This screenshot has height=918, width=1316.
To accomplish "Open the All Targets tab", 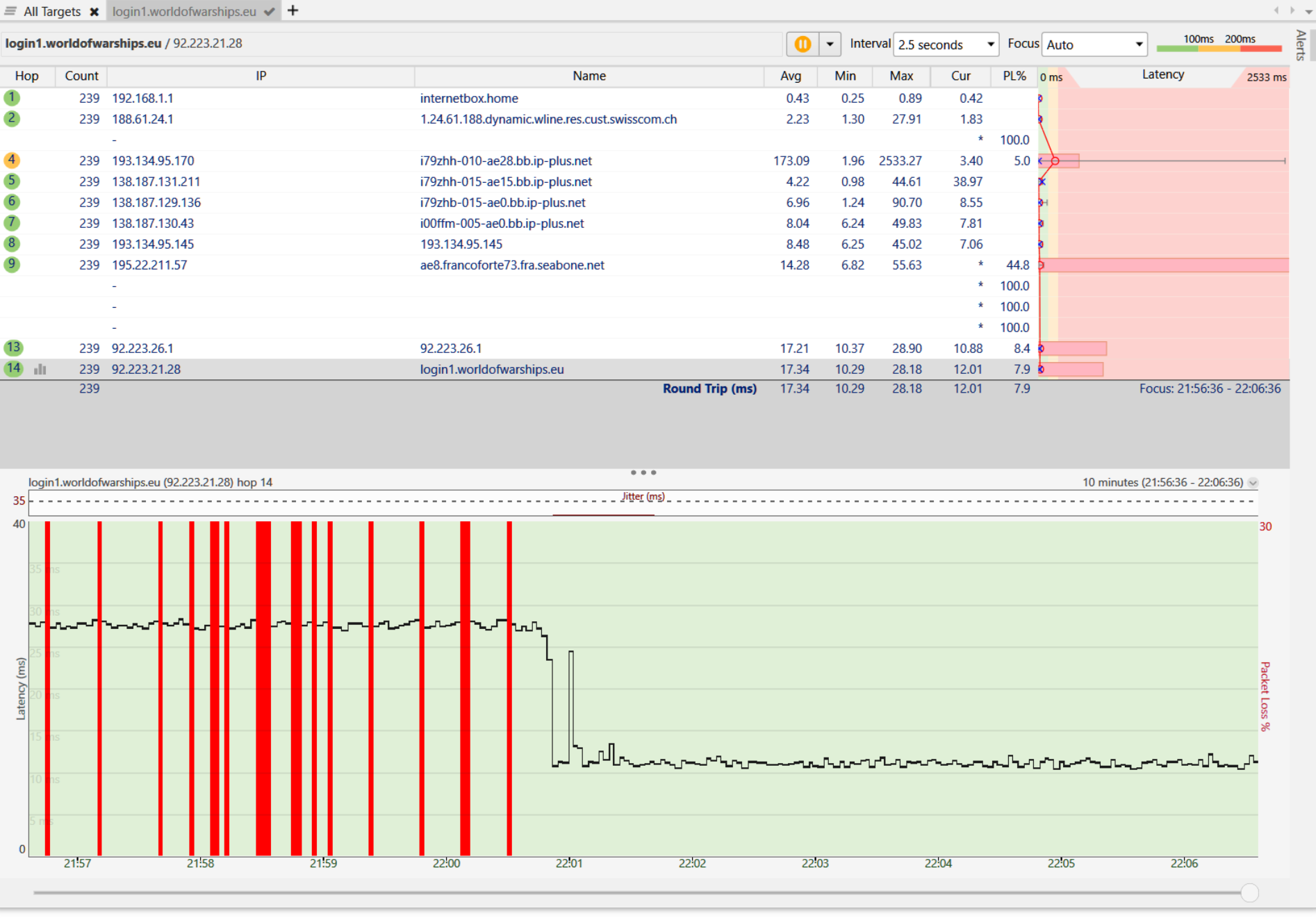I will (x=51, y=12).
